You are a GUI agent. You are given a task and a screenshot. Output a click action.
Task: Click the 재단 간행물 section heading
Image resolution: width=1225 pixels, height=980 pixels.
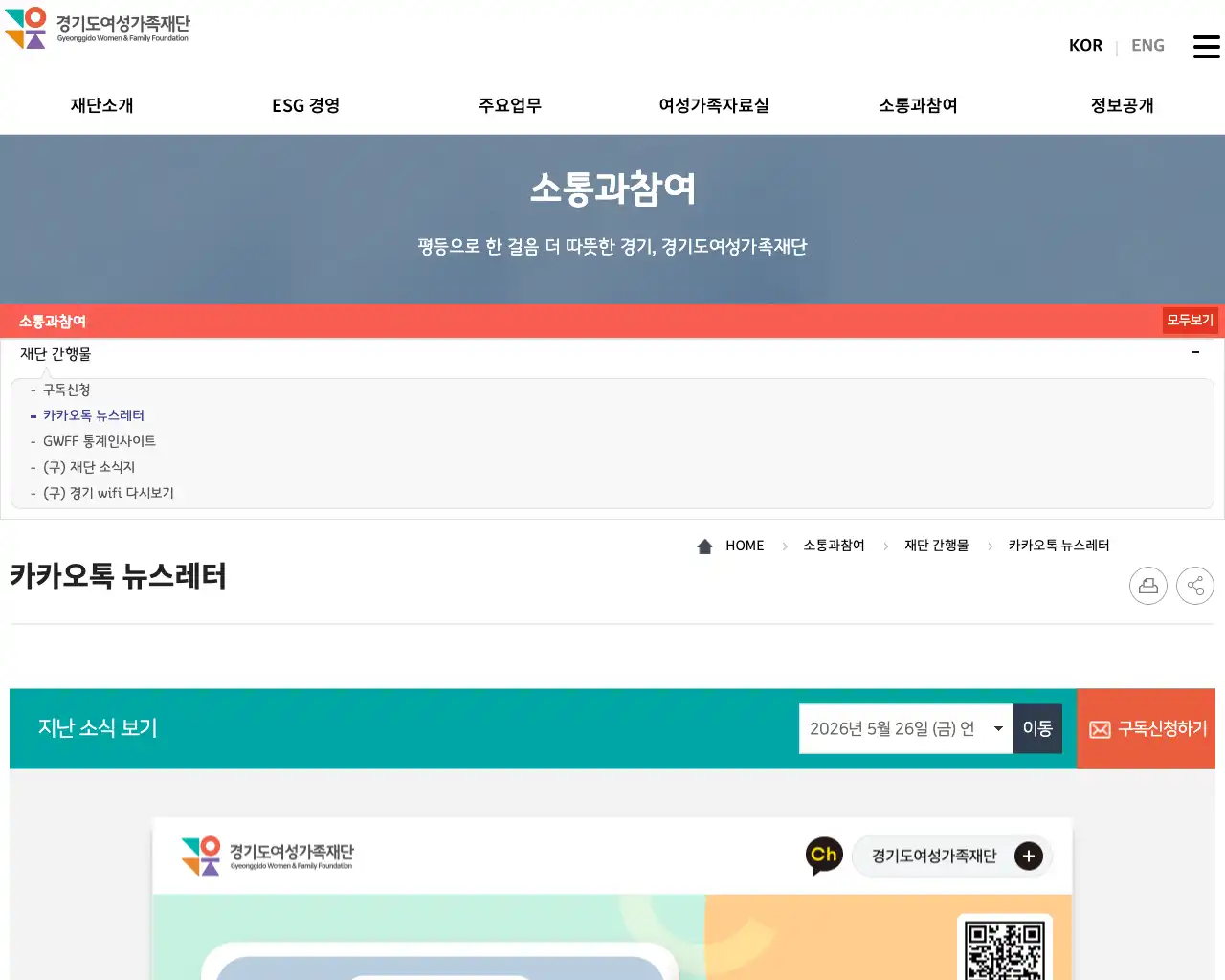[56, 354]
